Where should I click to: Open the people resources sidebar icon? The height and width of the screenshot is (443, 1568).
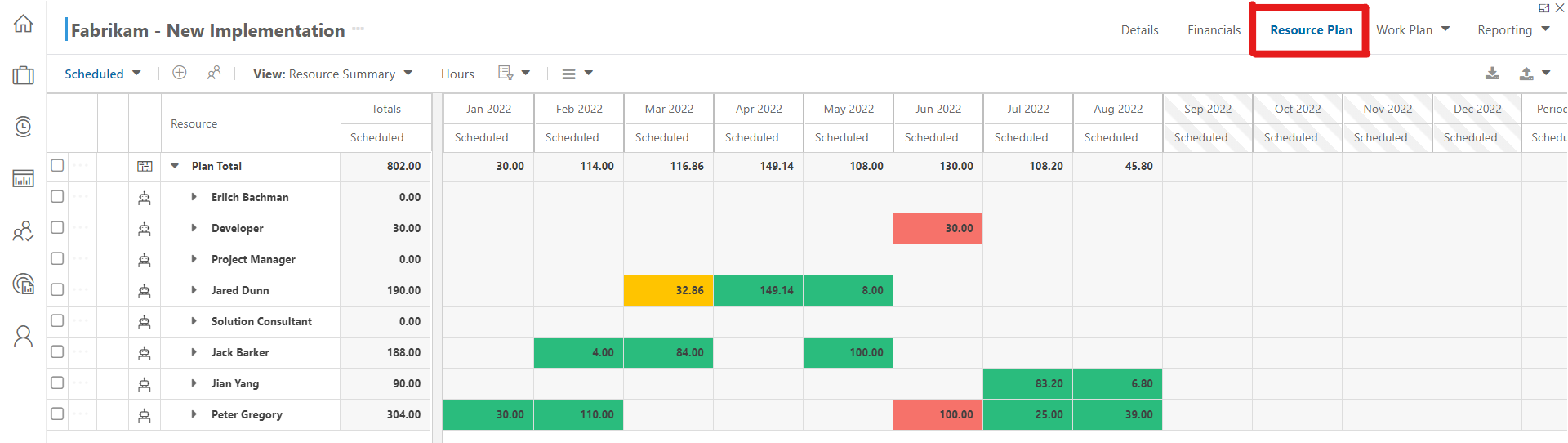24,231
